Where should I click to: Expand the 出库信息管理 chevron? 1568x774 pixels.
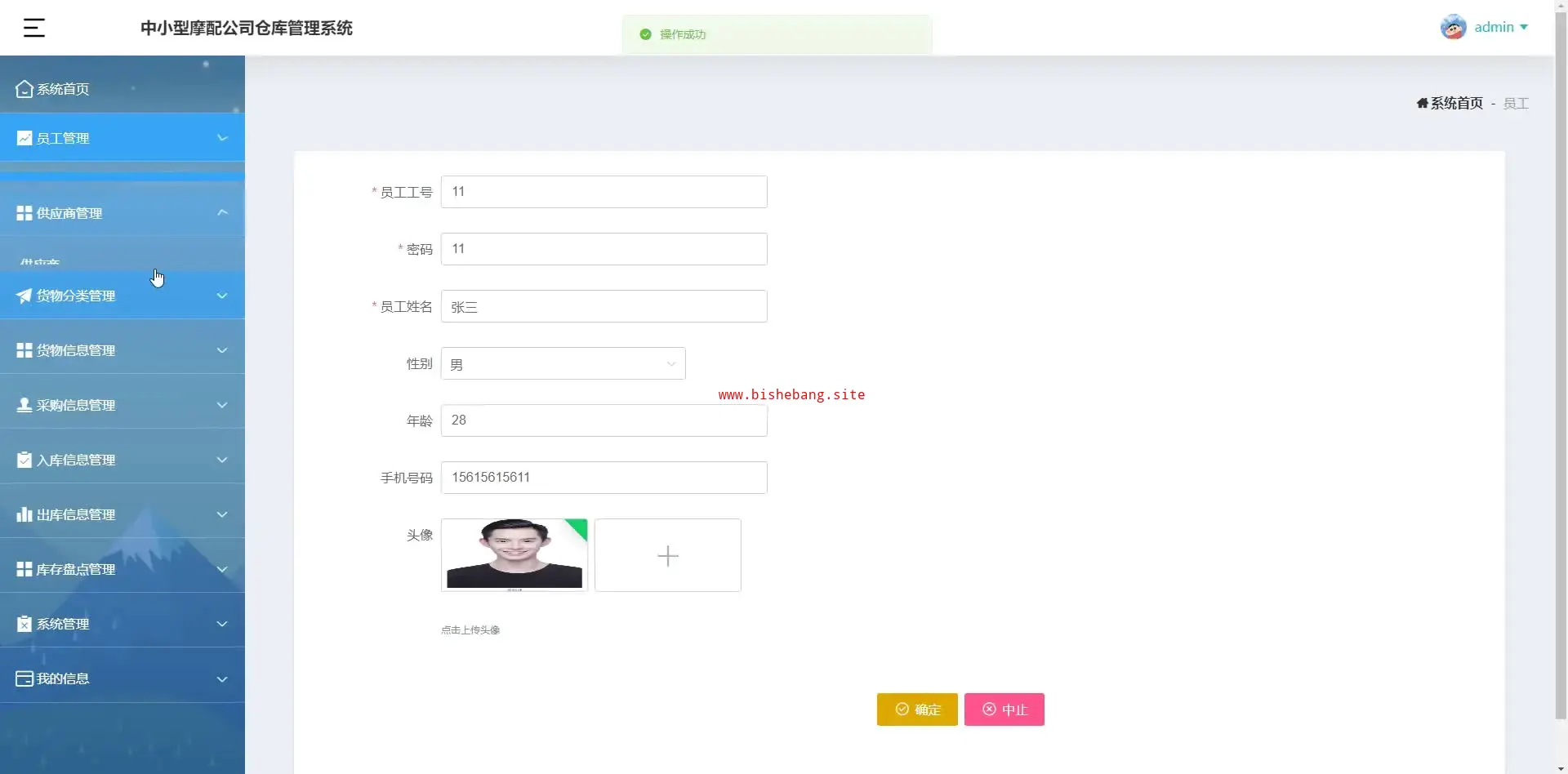click(x=222, y=514)
